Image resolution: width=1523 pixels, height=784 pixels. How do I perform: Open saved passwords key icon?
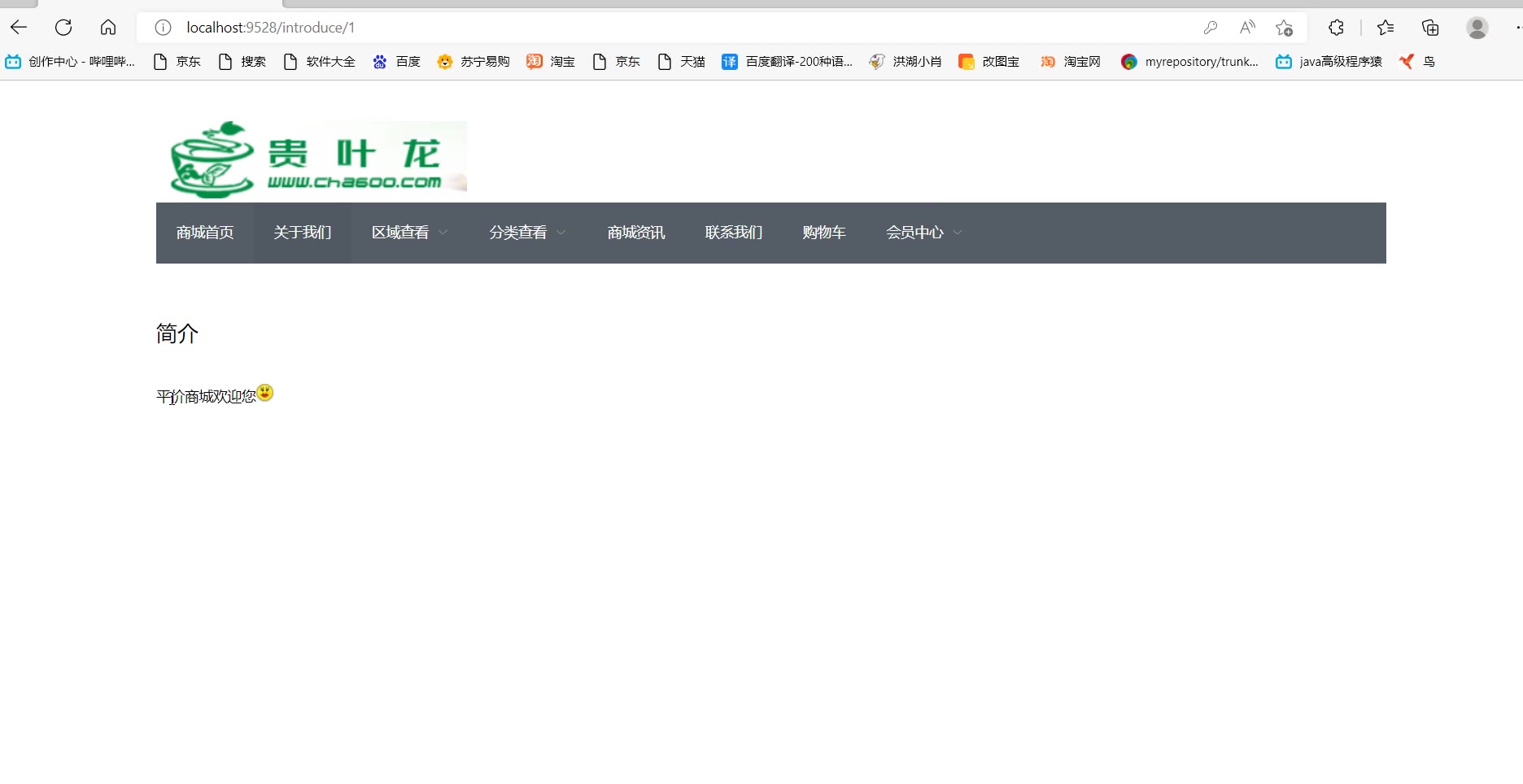pyautogui.click(x=1211, y=28)
